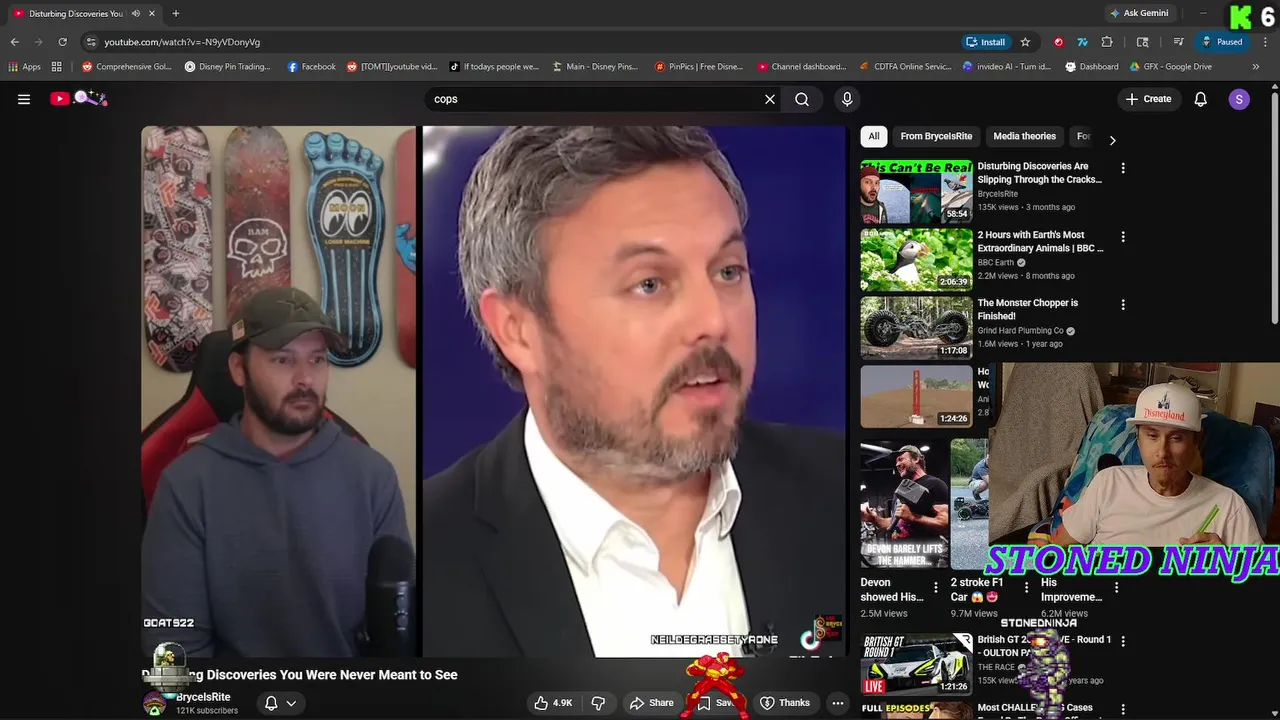Open the invideo AI bookmark
1280x720 pixels.
[x=1007, y=67]
